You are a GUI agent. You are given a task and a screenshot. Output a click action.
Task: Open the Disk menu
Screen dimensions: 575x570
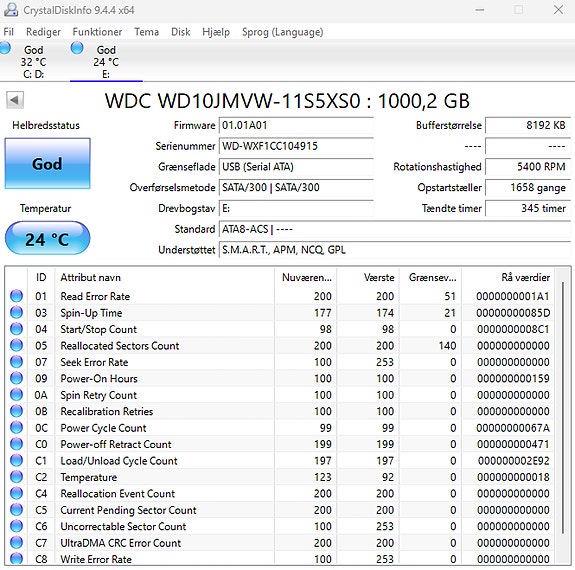pos(180,32)
